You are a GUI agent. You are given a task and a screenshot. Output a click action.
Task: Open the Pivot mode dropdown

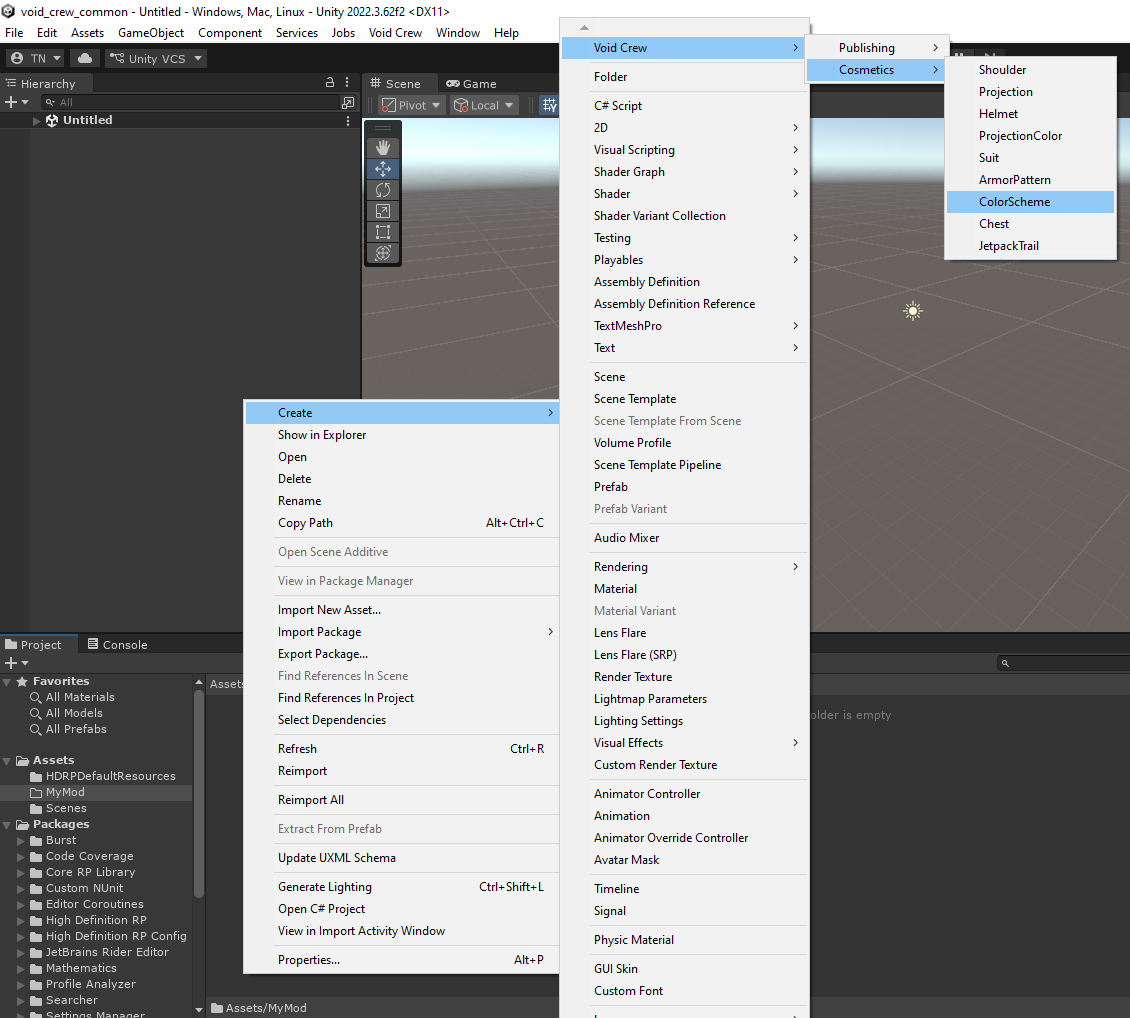(x=411, y=105)
